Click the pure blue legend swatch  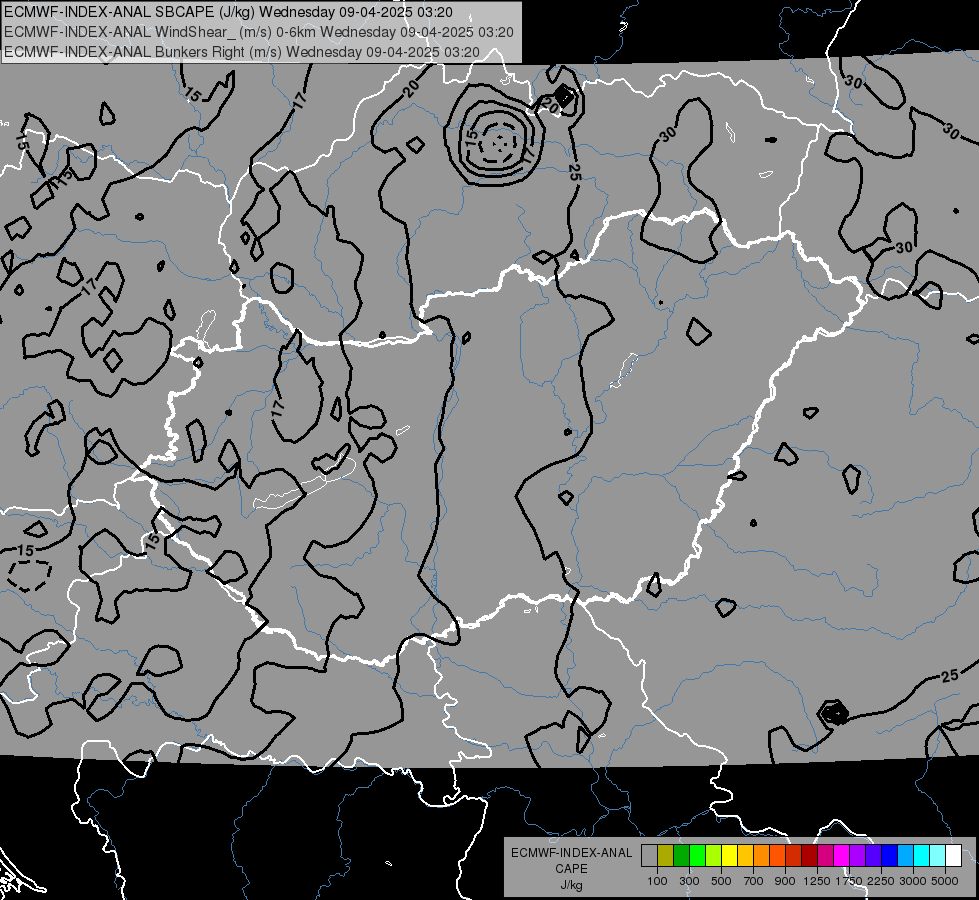click(890, 856)
